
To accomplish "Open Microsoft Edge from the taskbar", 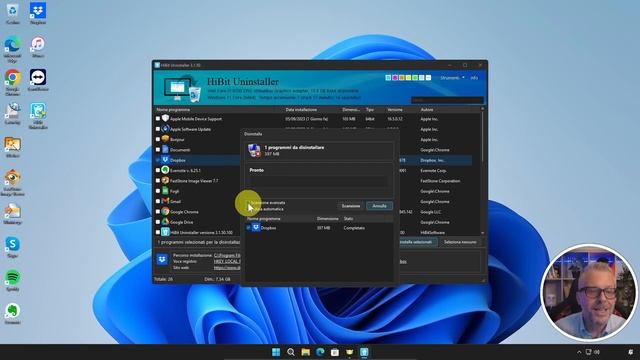I will (x=320, y=352).
